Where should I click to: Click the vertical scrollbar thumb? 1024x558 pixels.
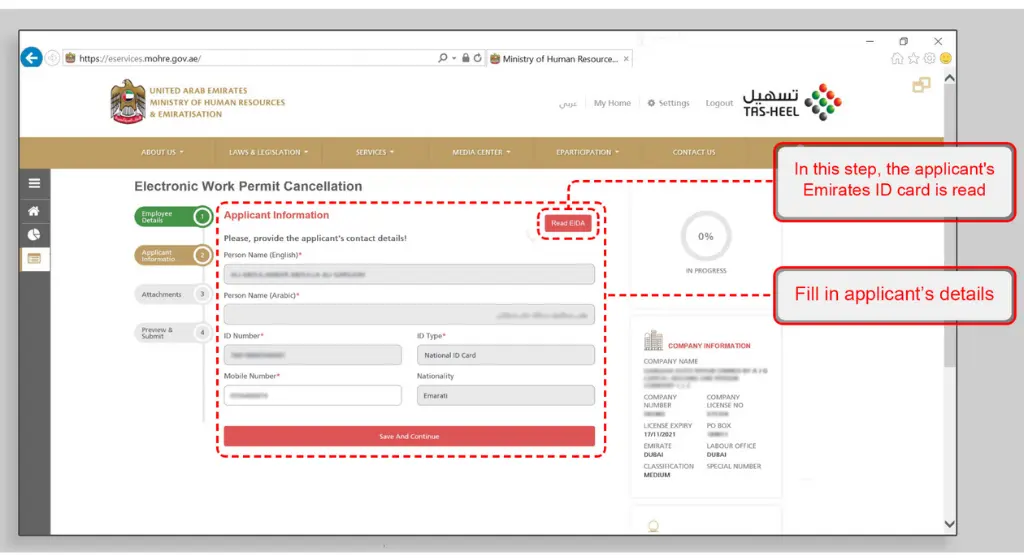pos(950,226)
